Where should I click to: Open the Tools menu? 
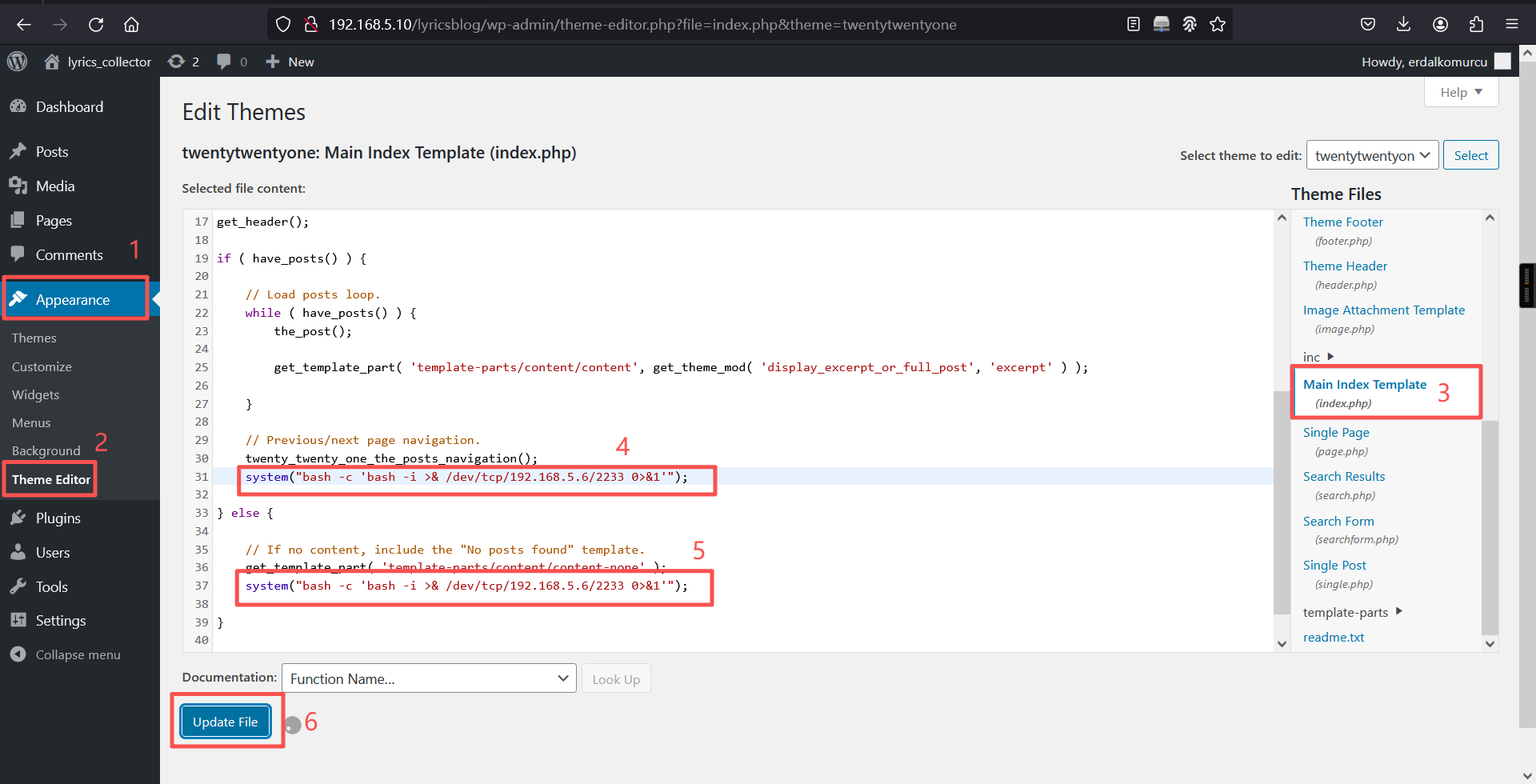[x=51, y=586]
